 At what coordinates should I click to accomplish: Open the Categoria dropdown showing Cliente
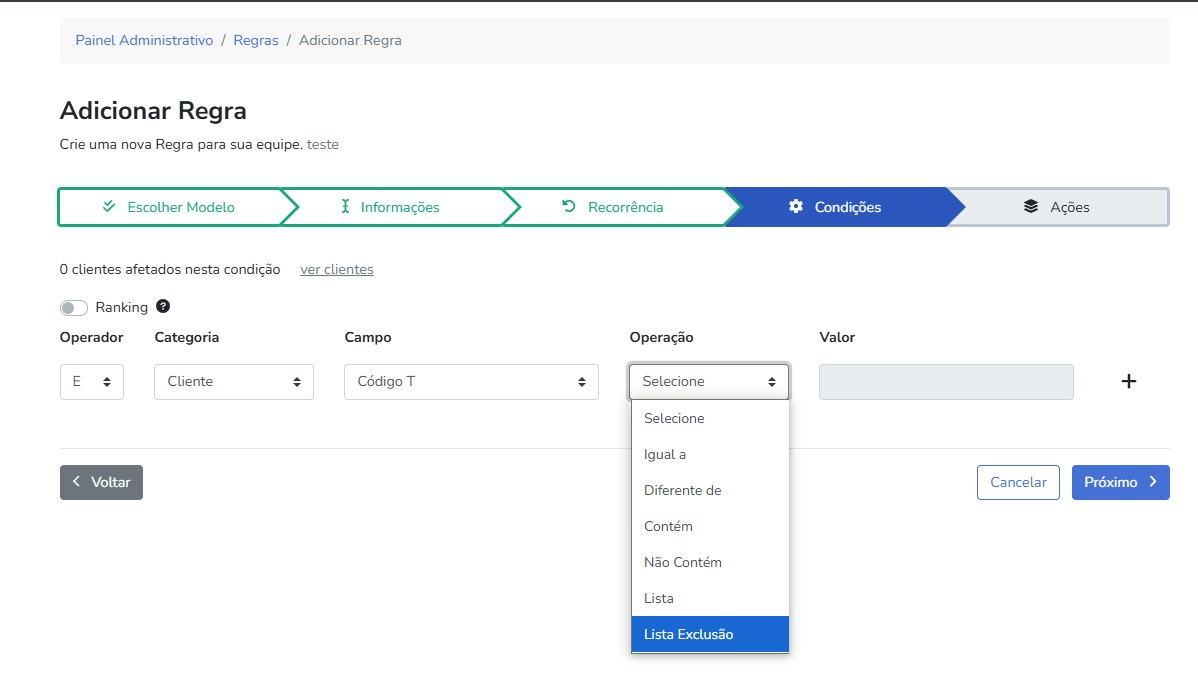pyautogui.click(x=234, y=382)
